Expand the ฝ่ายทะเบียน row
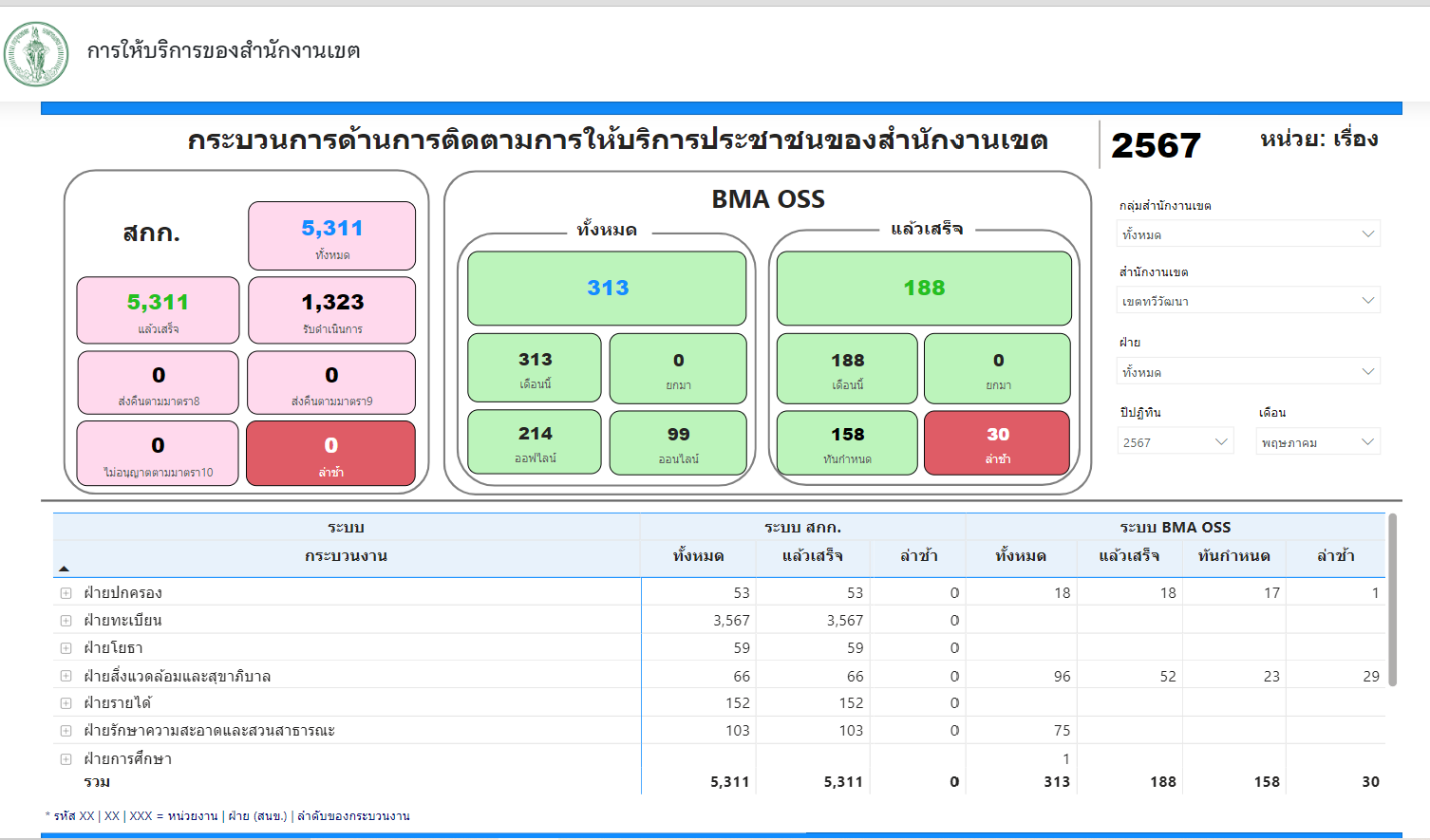This screenshot has width=1430, height=840. pos(66,621)
